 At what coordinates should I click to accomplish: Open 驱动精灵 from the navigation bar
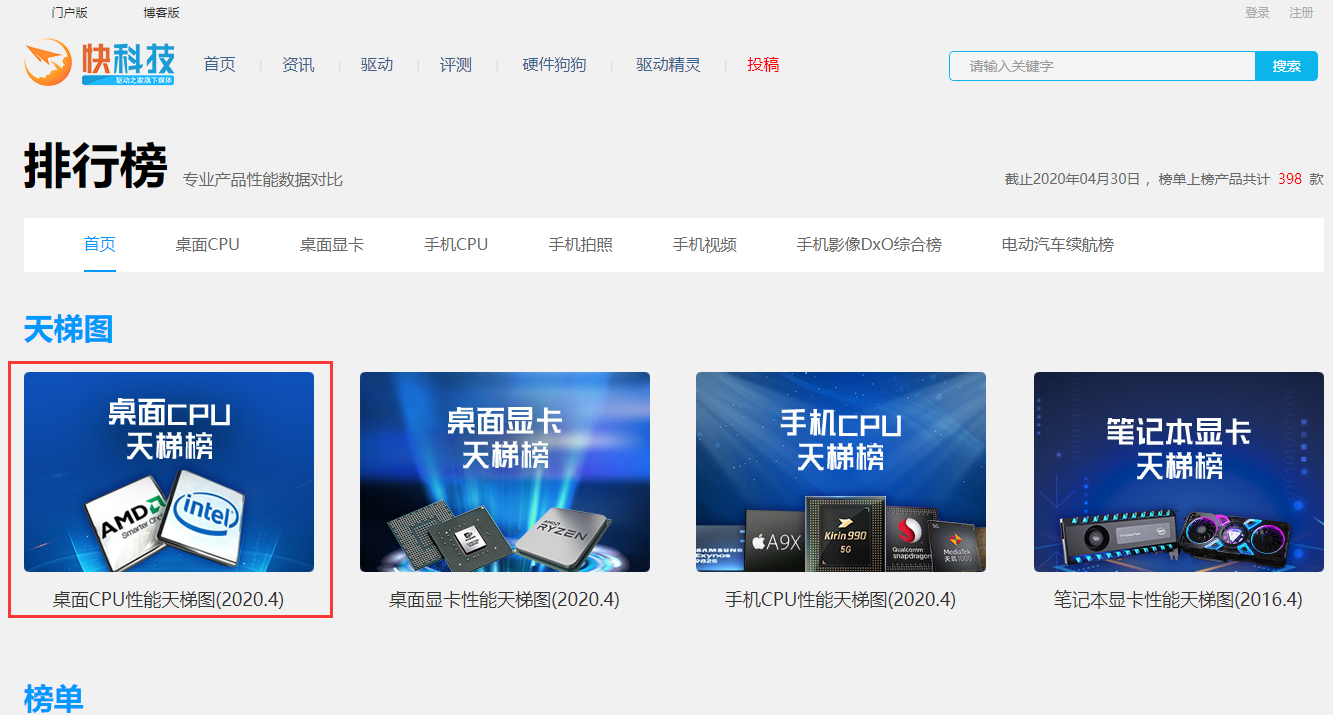tap(668, 65)
